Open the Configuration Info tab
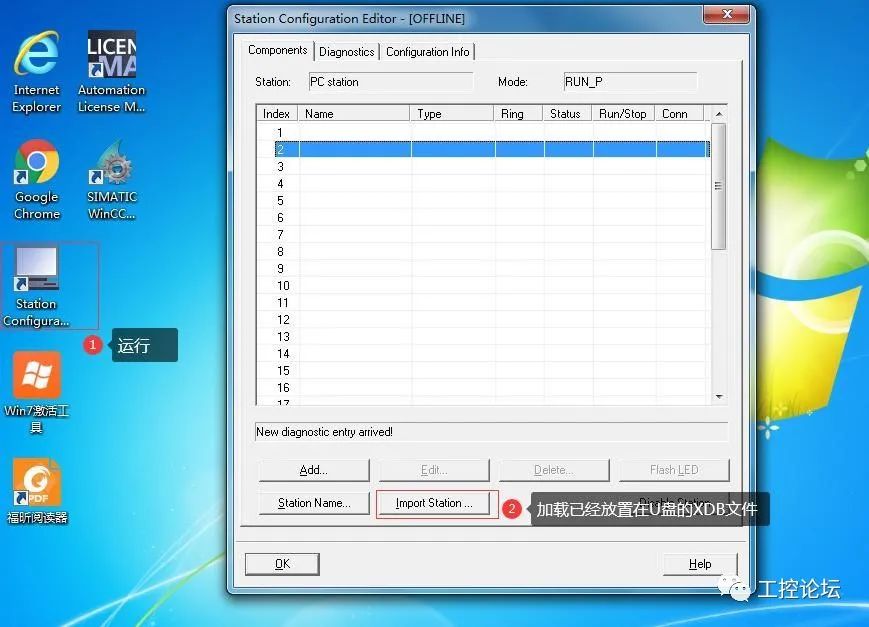869x627 pixels. click(427, 52)
